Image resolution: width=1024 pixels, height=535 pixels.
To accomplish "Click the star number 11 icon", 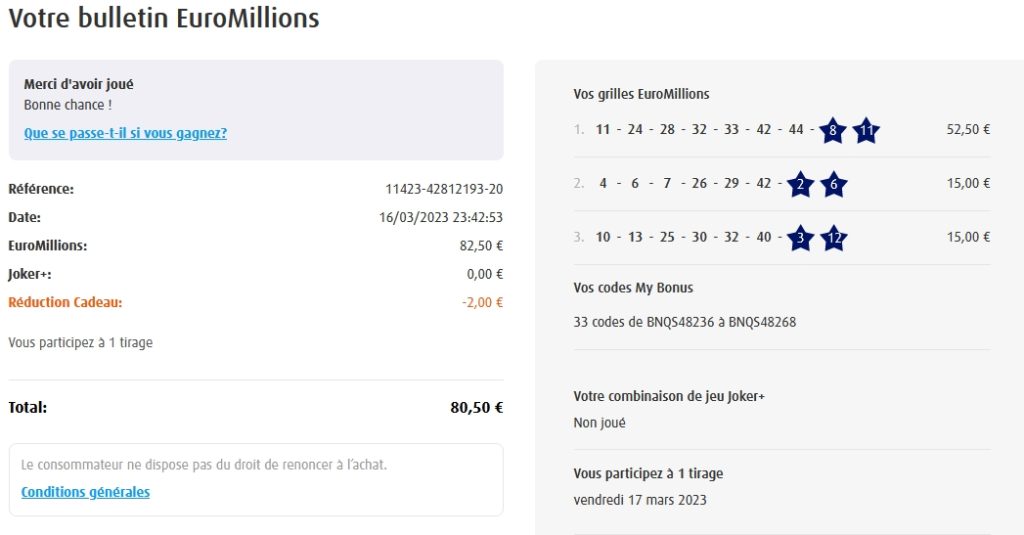I will click(866, 130).
